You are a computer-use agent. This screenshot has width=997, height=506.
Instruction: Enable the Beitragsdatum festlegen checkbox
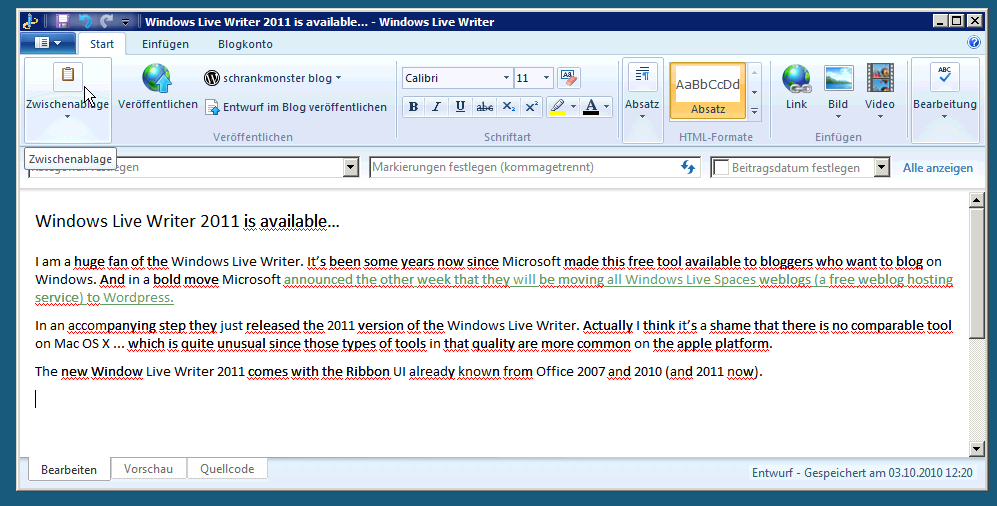721,168
